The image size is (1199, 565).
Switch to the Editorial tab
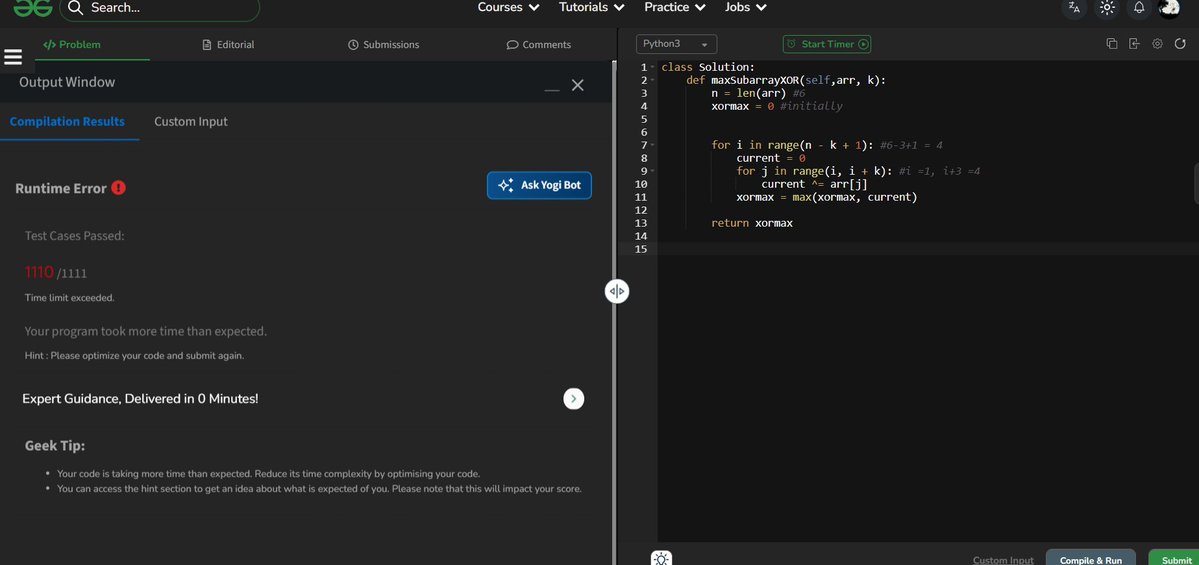[228, 44]
